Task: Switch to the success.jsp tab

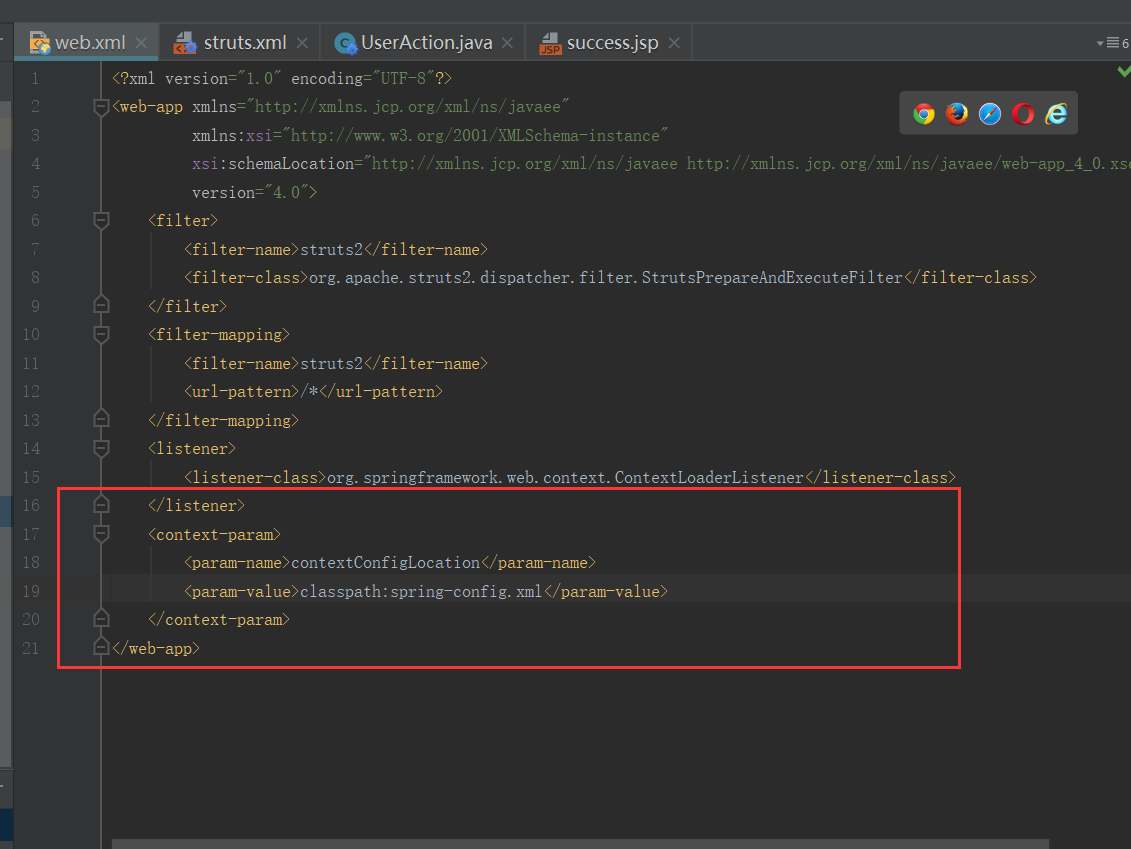Action: 609,43
